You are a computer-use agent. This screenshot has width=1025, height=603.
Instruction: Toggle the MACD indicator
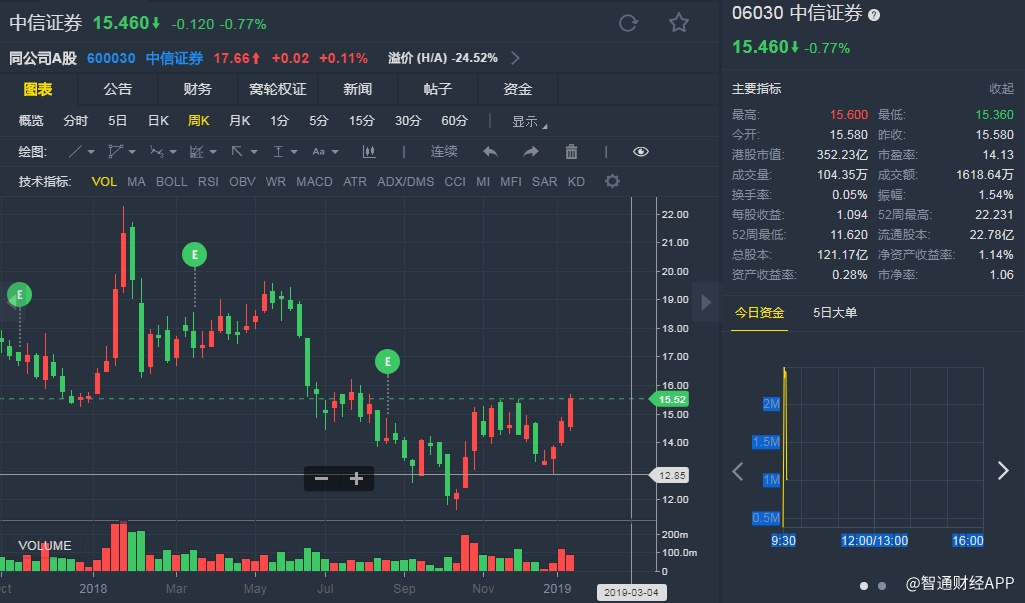314,181
